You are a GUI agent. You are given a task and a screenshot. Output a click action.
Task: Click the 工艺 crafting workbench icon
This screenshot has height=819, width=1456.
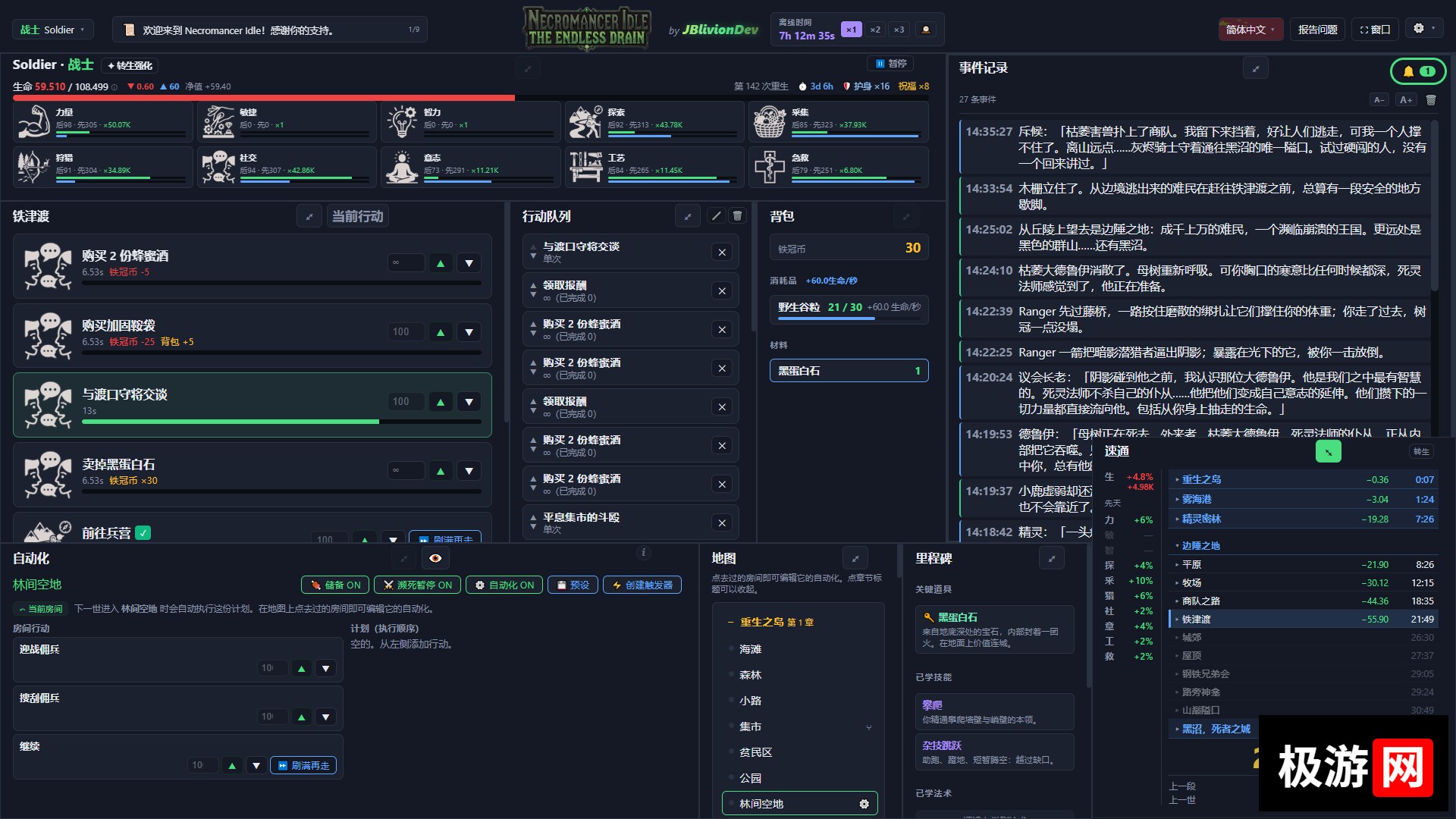(585, 167)
